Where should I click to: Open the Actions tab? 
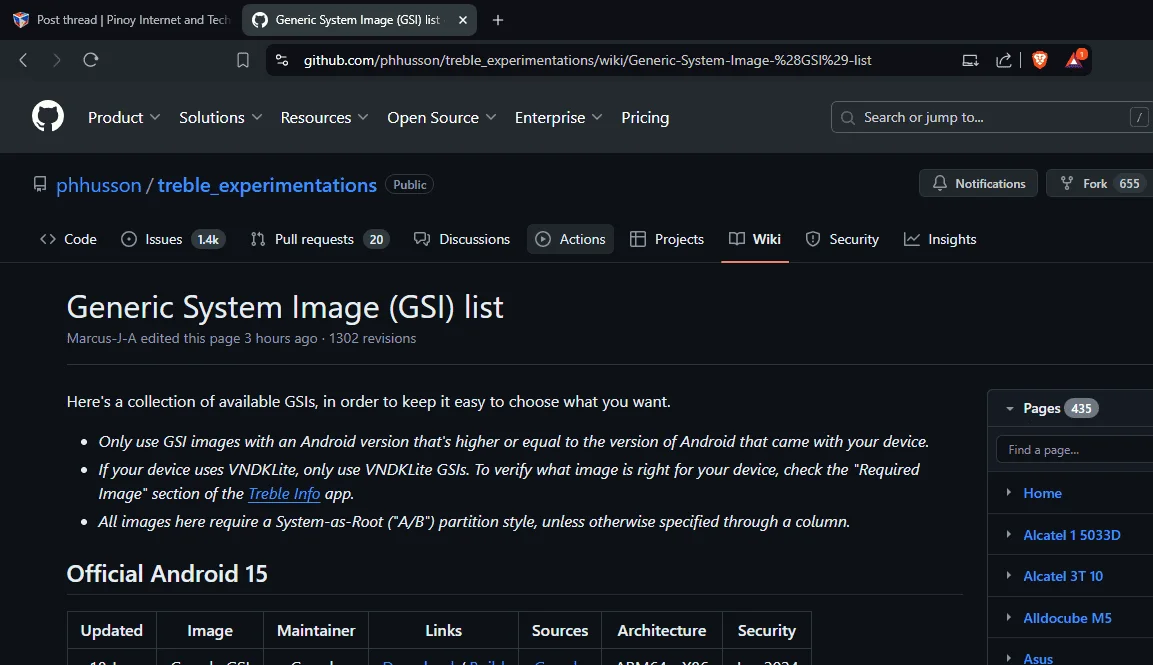pyautogui.click(x=570, y=239)
